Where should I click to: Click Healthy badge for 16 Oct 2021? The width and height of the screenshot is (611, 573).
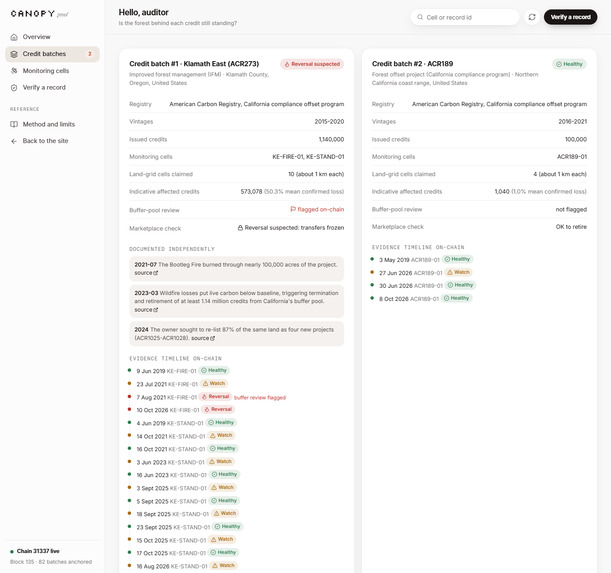click(223, 449)
